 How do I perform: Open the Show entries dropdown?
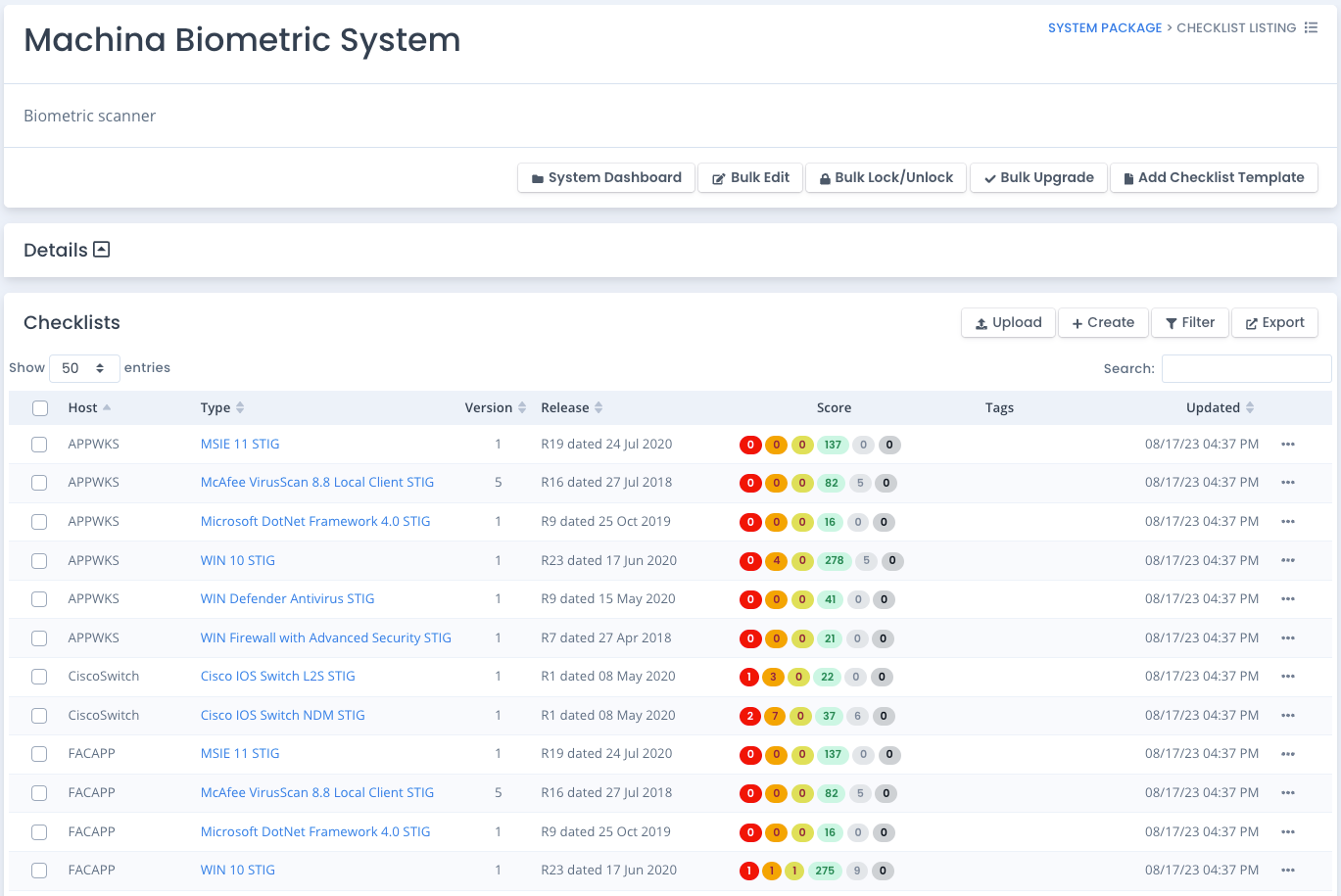[84, 367]
